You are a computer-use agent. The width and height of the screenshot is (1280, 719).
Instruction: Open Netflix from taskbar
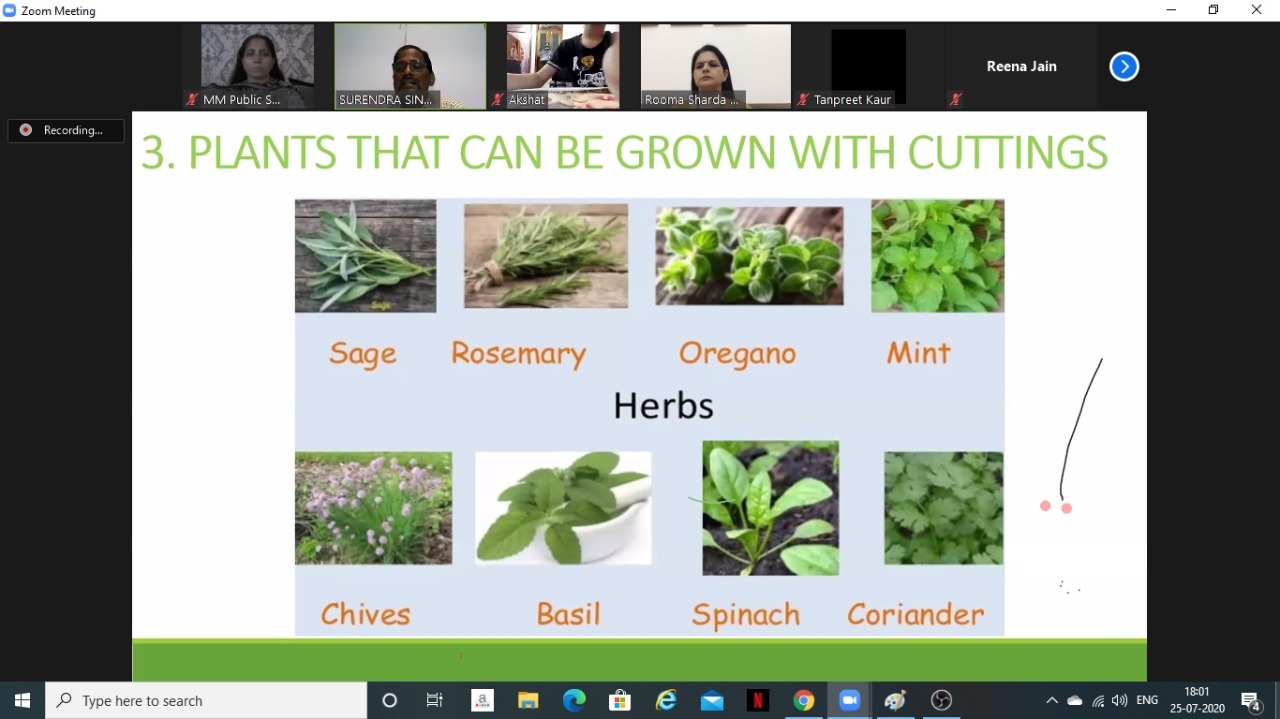pos(758,701)
